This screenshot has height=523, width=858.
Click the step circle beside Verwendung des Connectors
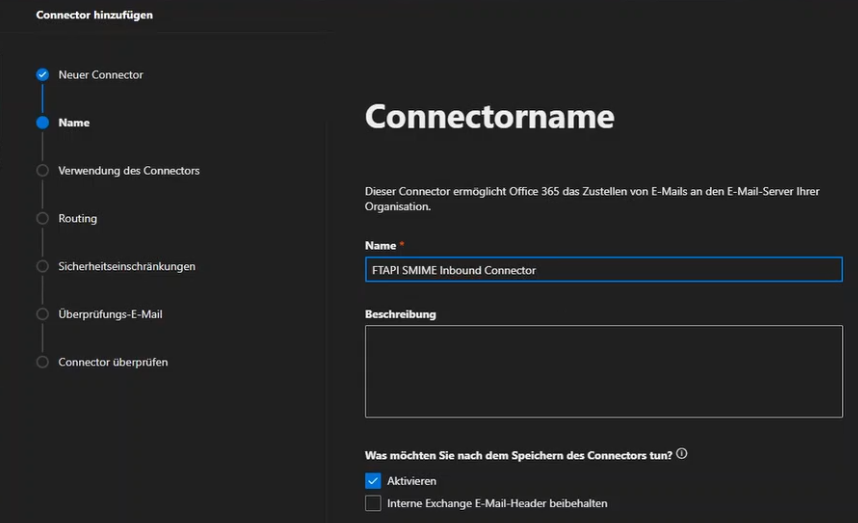tap(42, 171)
